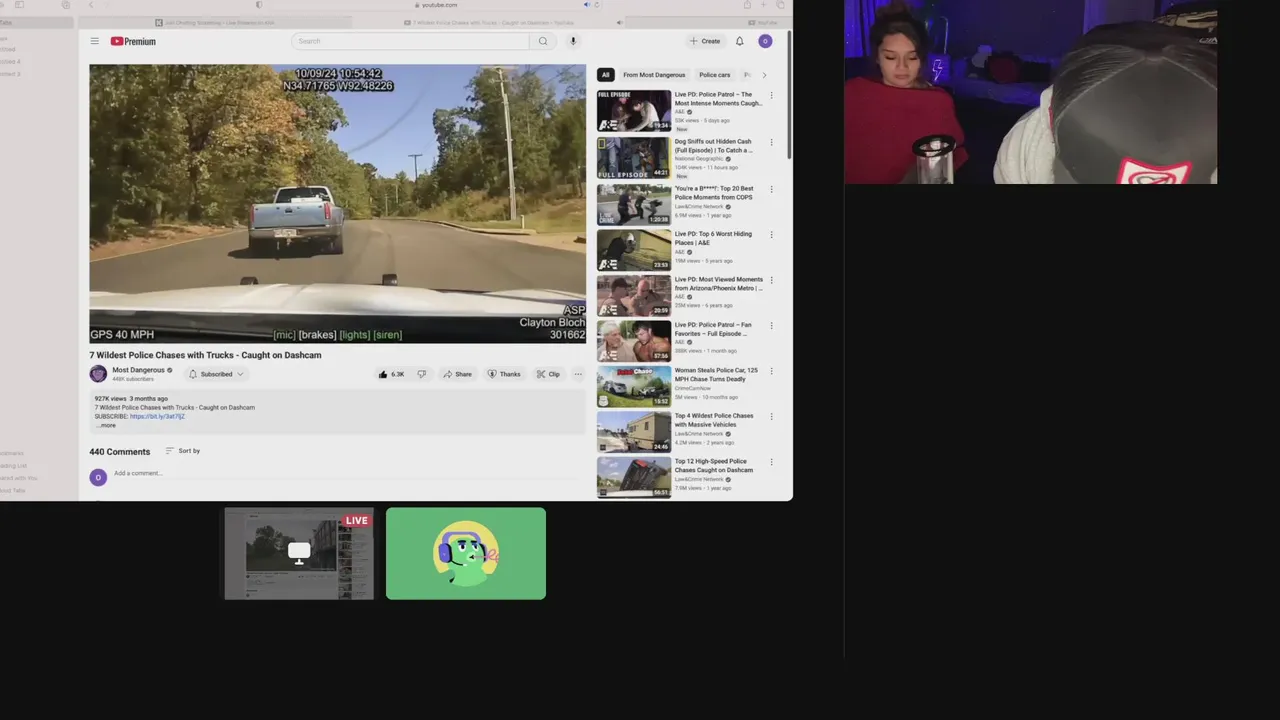This screenshot has height=720, width=1280.
Task: Open the bit.ly subscribe link
Action: tap(157, 417)
